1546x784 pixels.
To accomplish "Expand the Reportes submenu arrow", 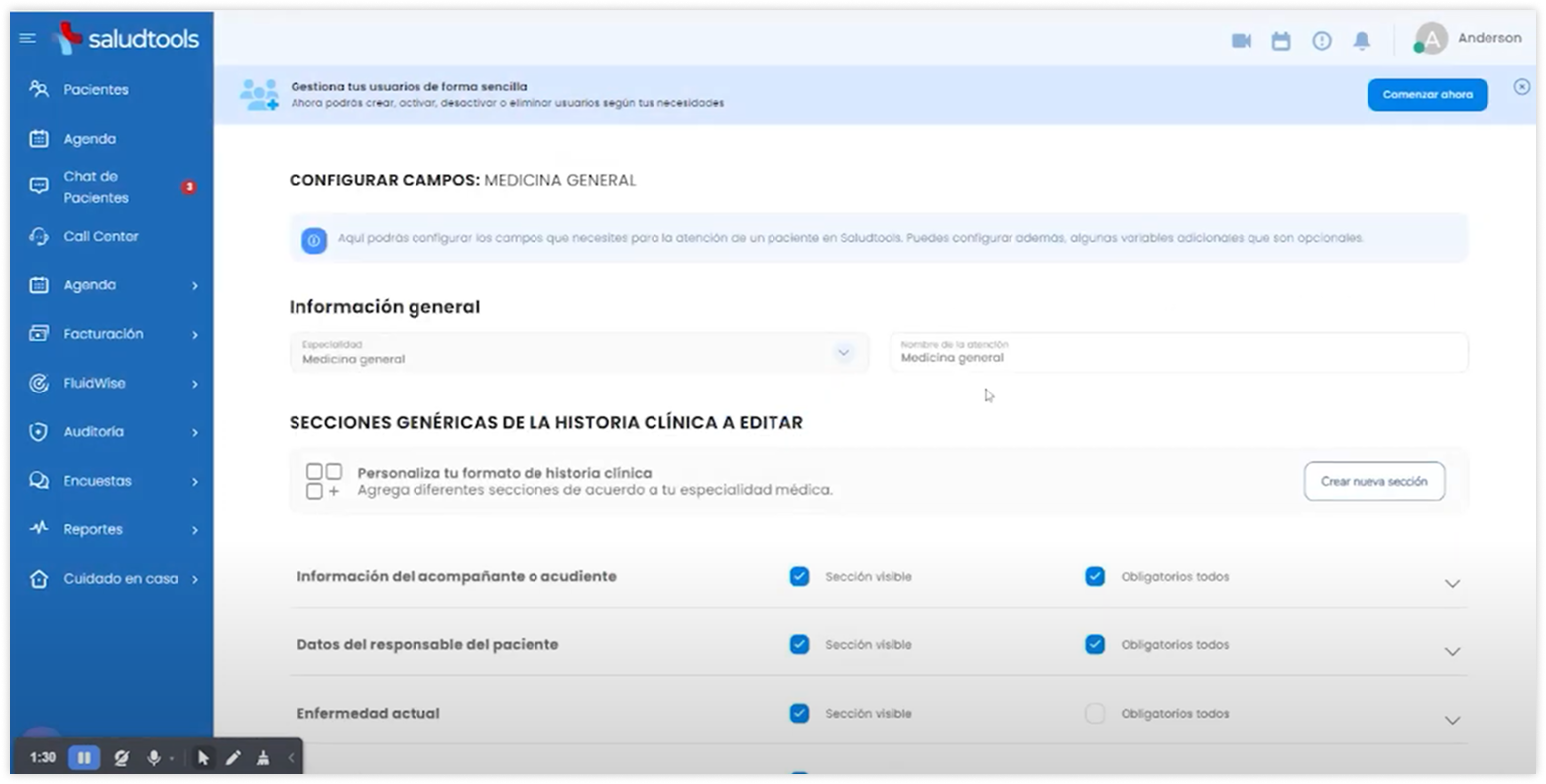I will point(195,530).
